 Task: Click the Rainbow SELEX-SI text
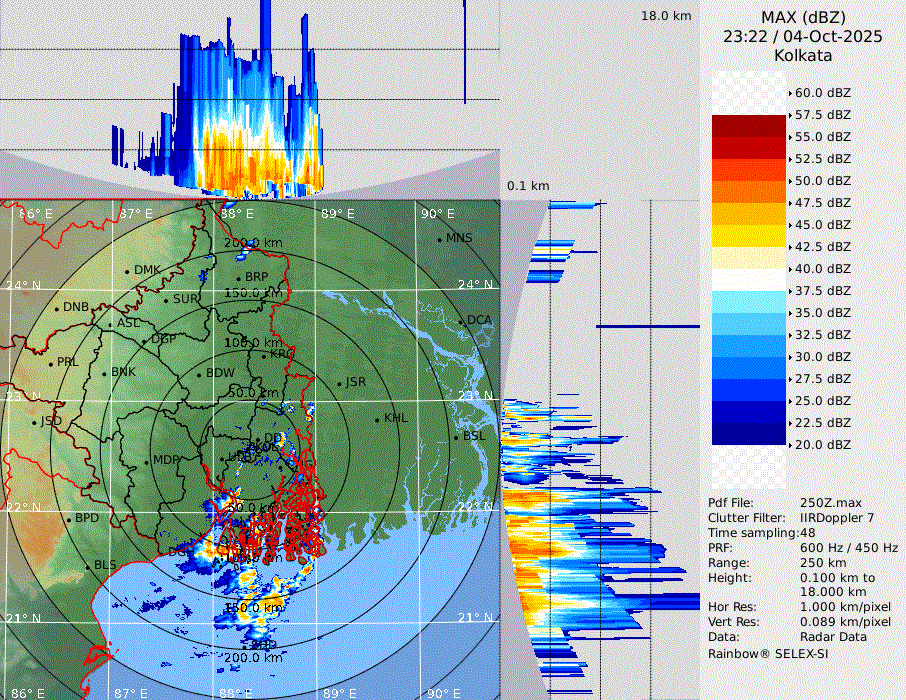[768, 653]
